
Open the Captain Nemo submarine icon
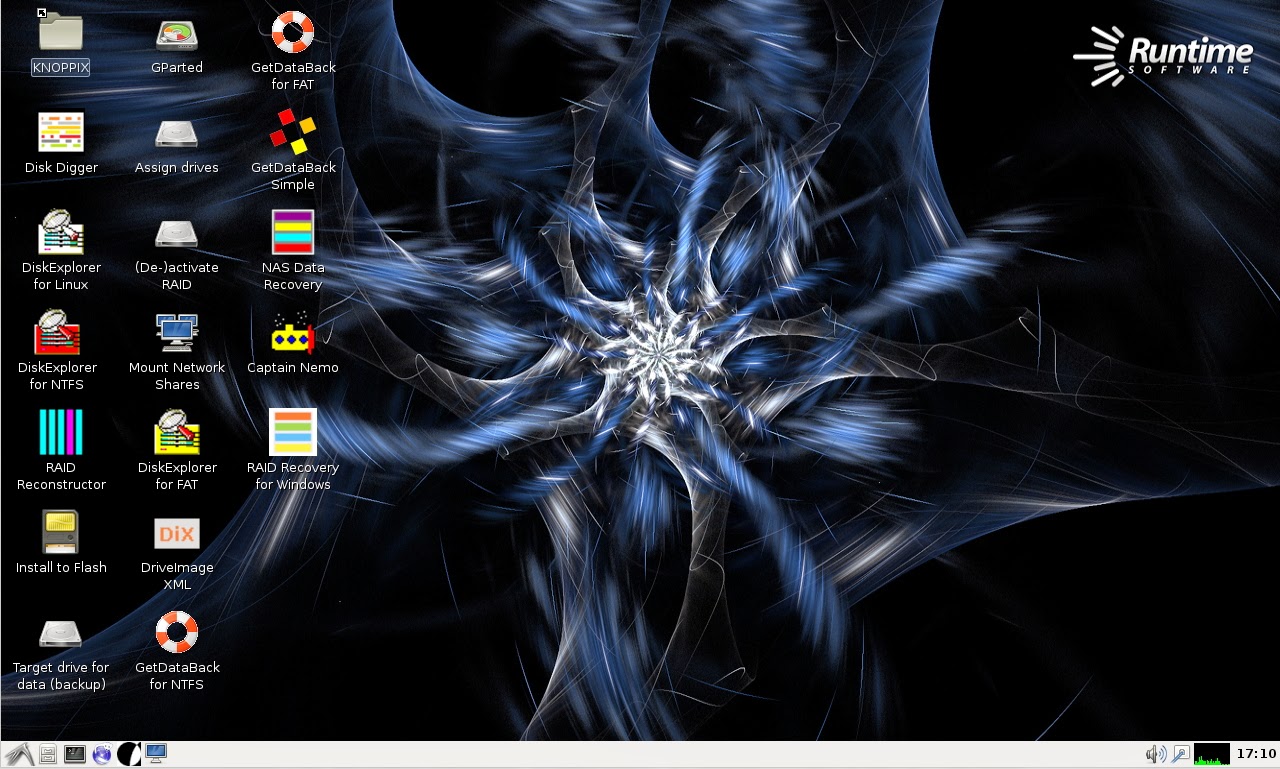293,332
